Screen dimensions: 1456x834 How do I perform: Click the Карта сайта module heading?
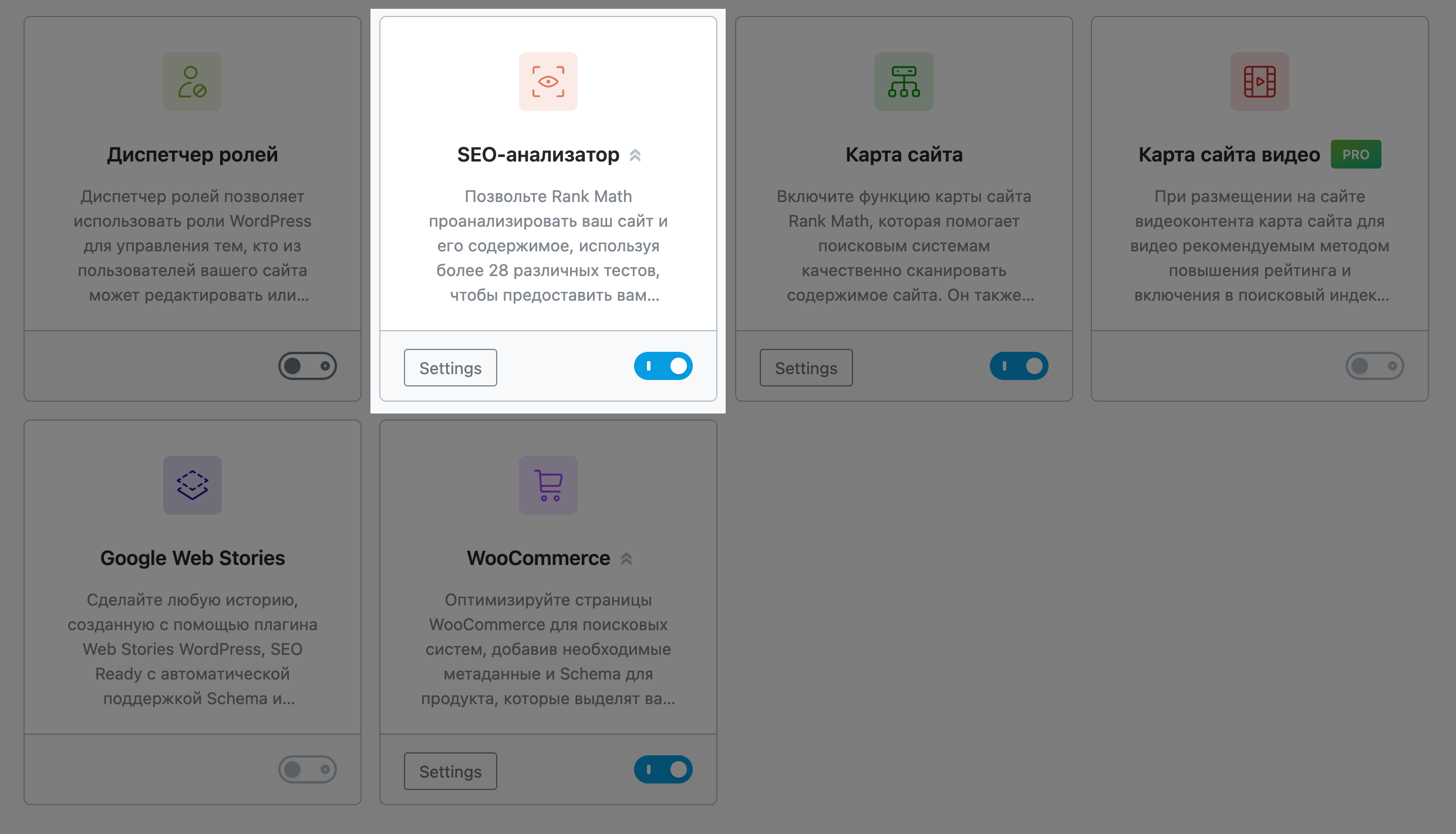pyautogui.click(x=904, y=154)
